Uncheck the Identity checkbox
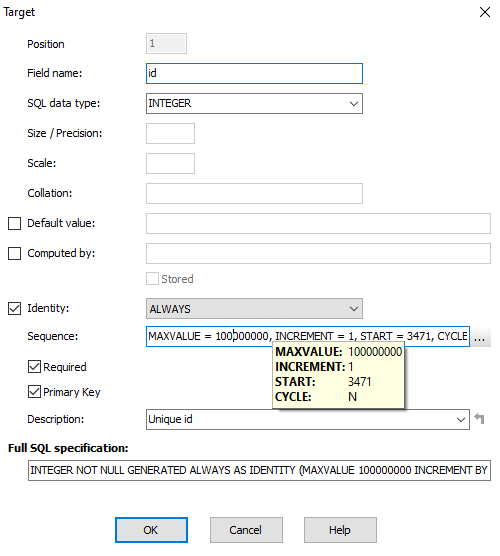This screenshot has height=556, width=500. click(x=15, y=308)
